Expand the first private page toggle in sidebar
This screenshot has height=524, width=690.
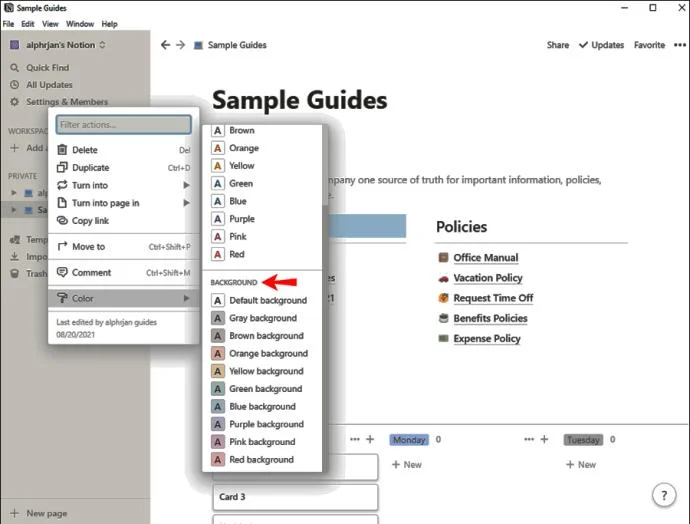coord(14,193)
